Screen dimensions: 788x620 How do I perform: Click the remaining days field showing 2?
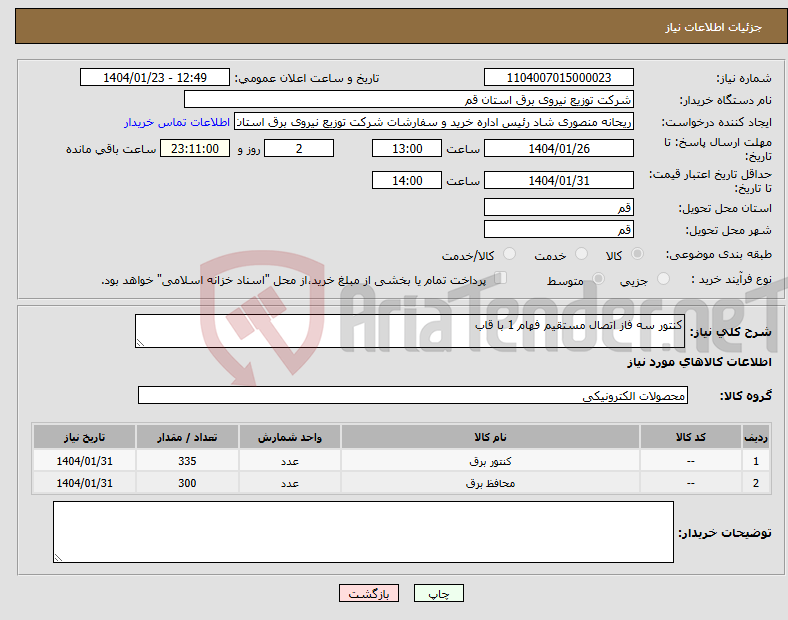(x=299, y=149)
